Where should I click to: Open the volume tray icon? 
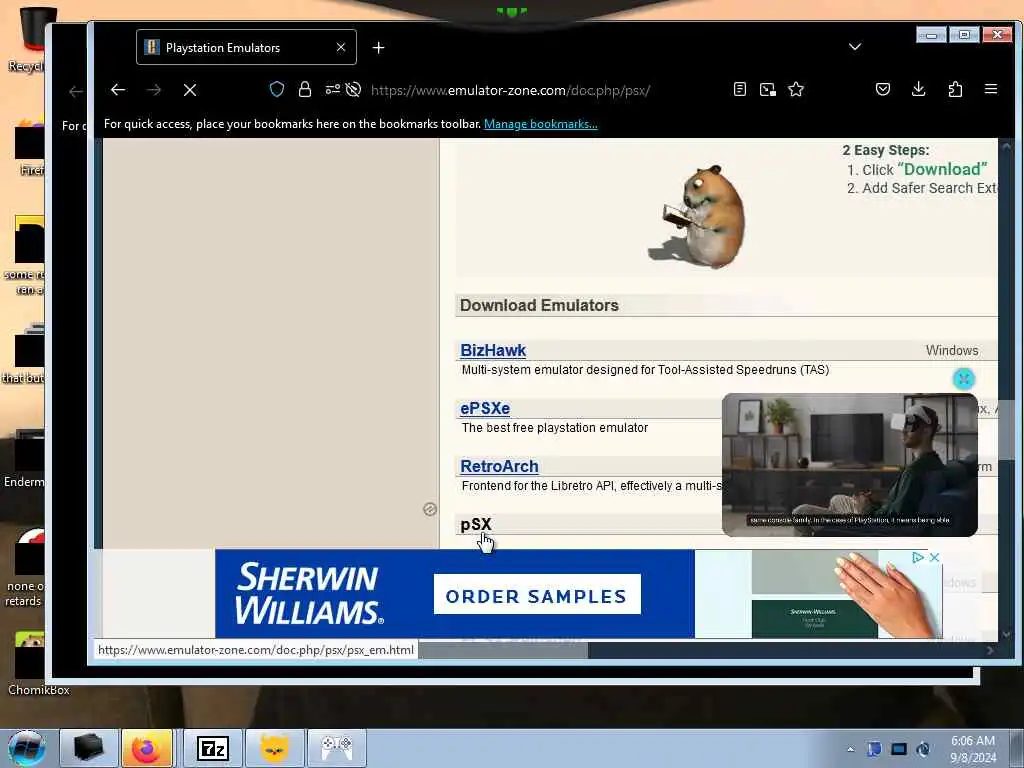tap(923, 749)
